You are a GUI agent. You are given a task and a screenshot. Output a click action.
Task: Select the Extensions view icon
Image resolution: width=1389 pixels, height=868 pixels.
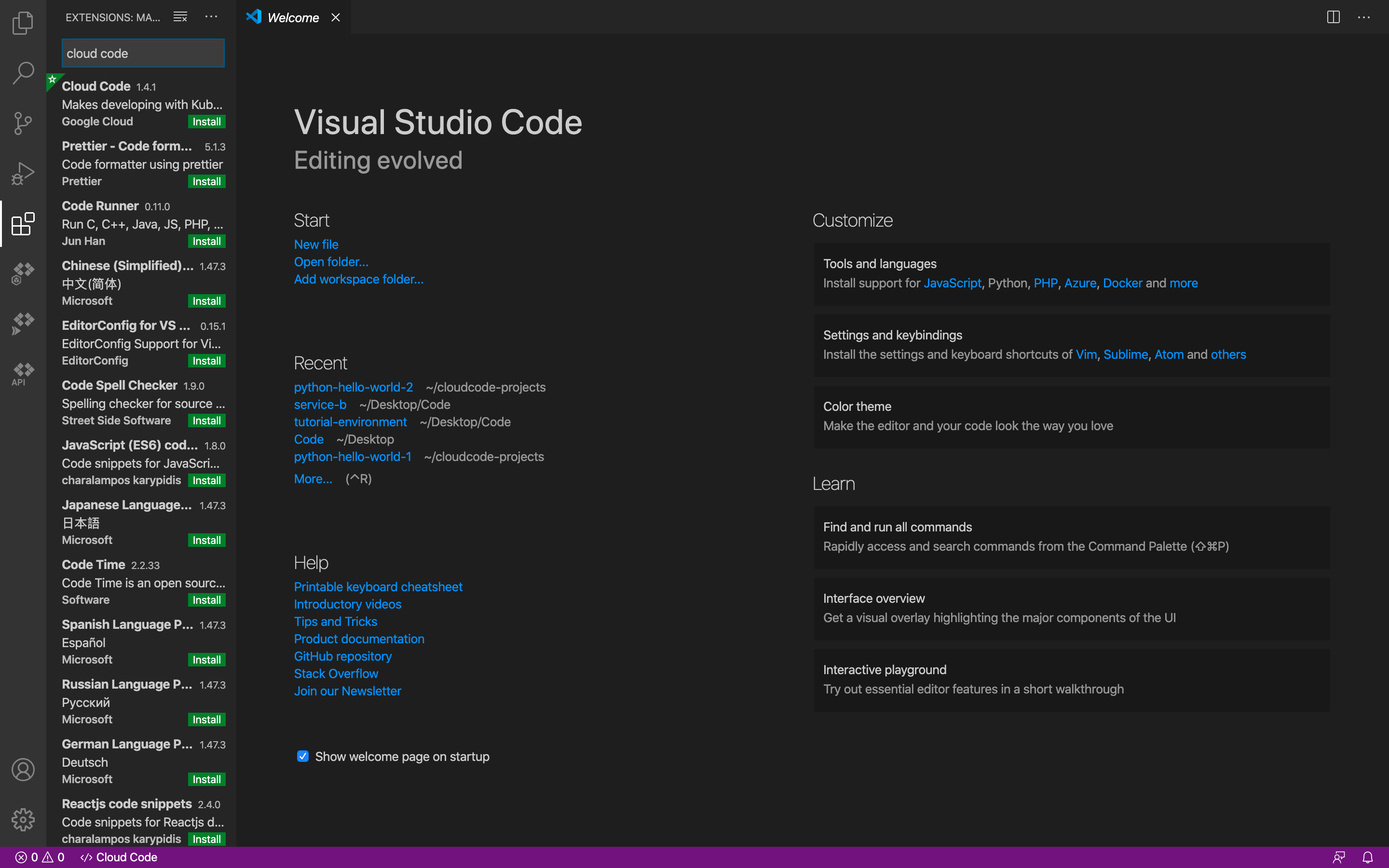[23, 223]
